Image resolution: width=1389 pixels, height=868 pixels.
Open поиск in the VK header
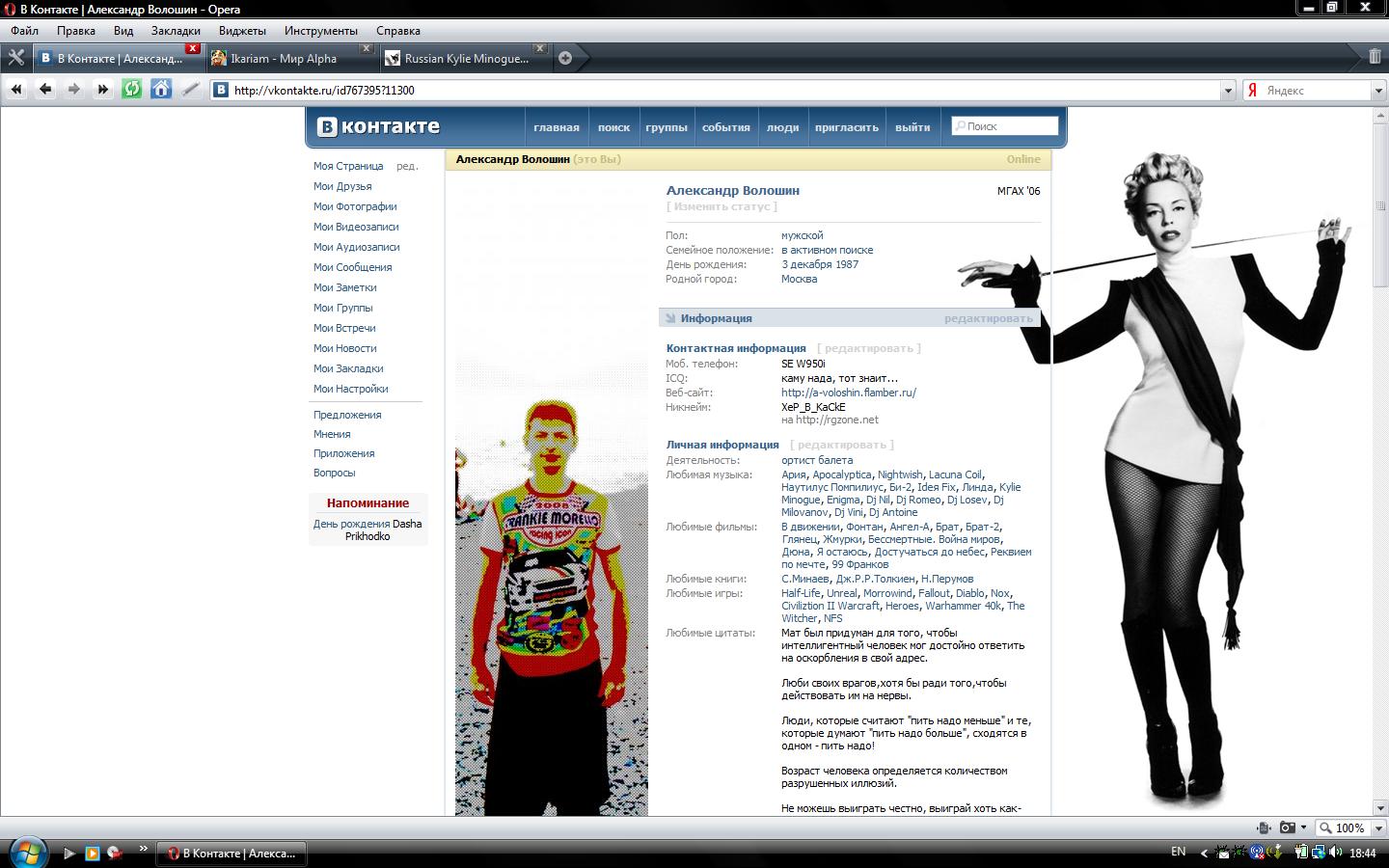tap(613, 127)
